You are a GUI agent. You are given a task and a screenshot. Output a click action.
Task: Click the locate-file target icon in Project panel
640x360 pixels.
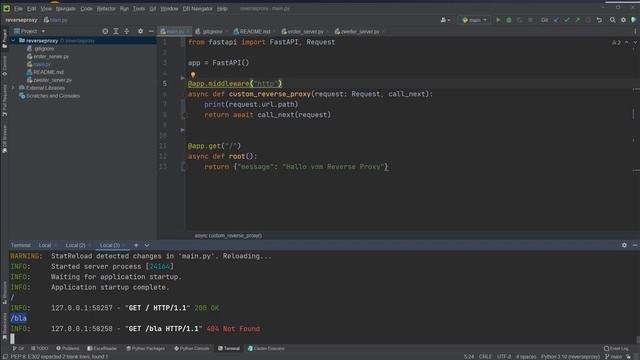point(105,31)
